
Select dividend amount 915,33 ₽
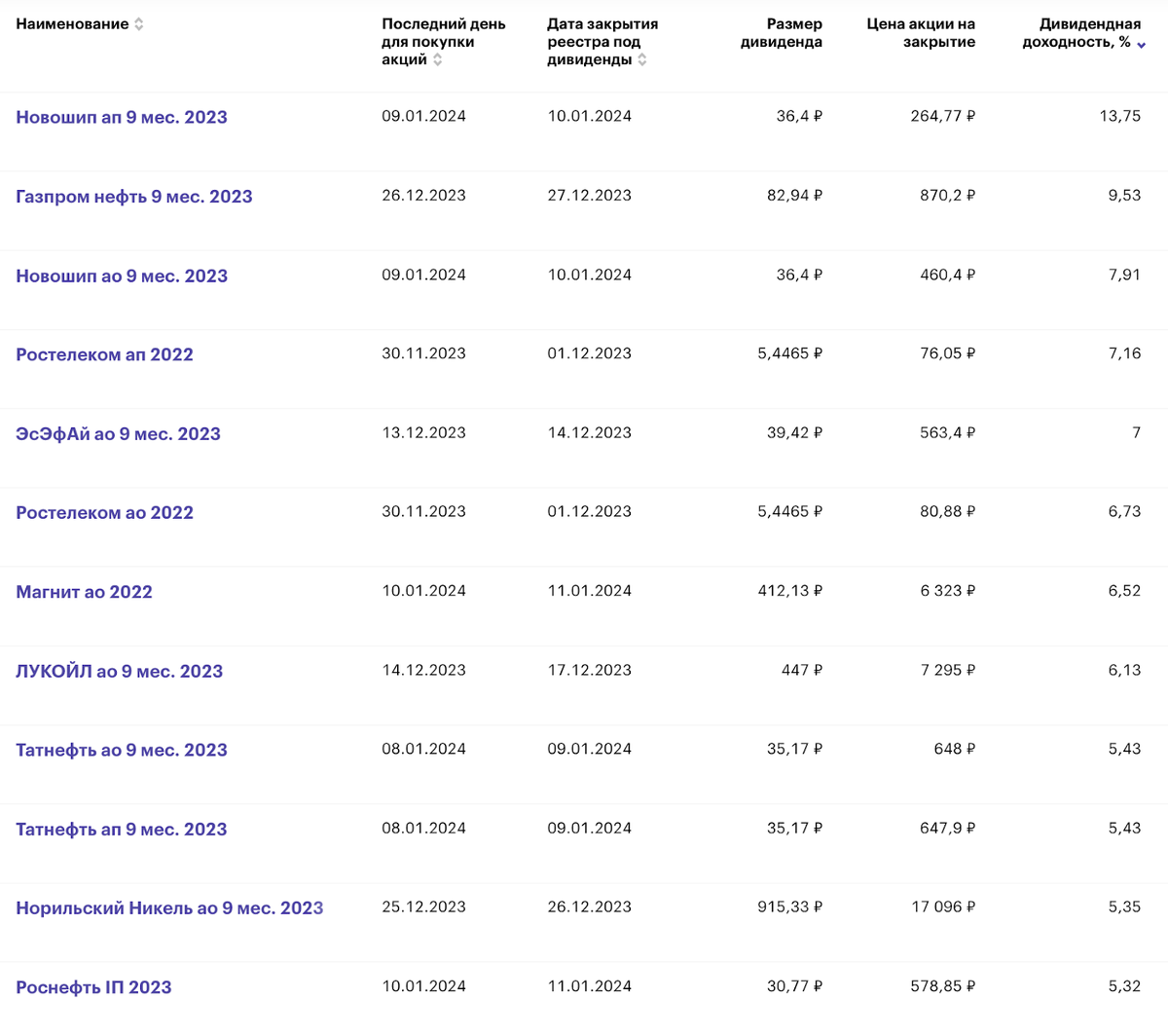click(790, 906)
